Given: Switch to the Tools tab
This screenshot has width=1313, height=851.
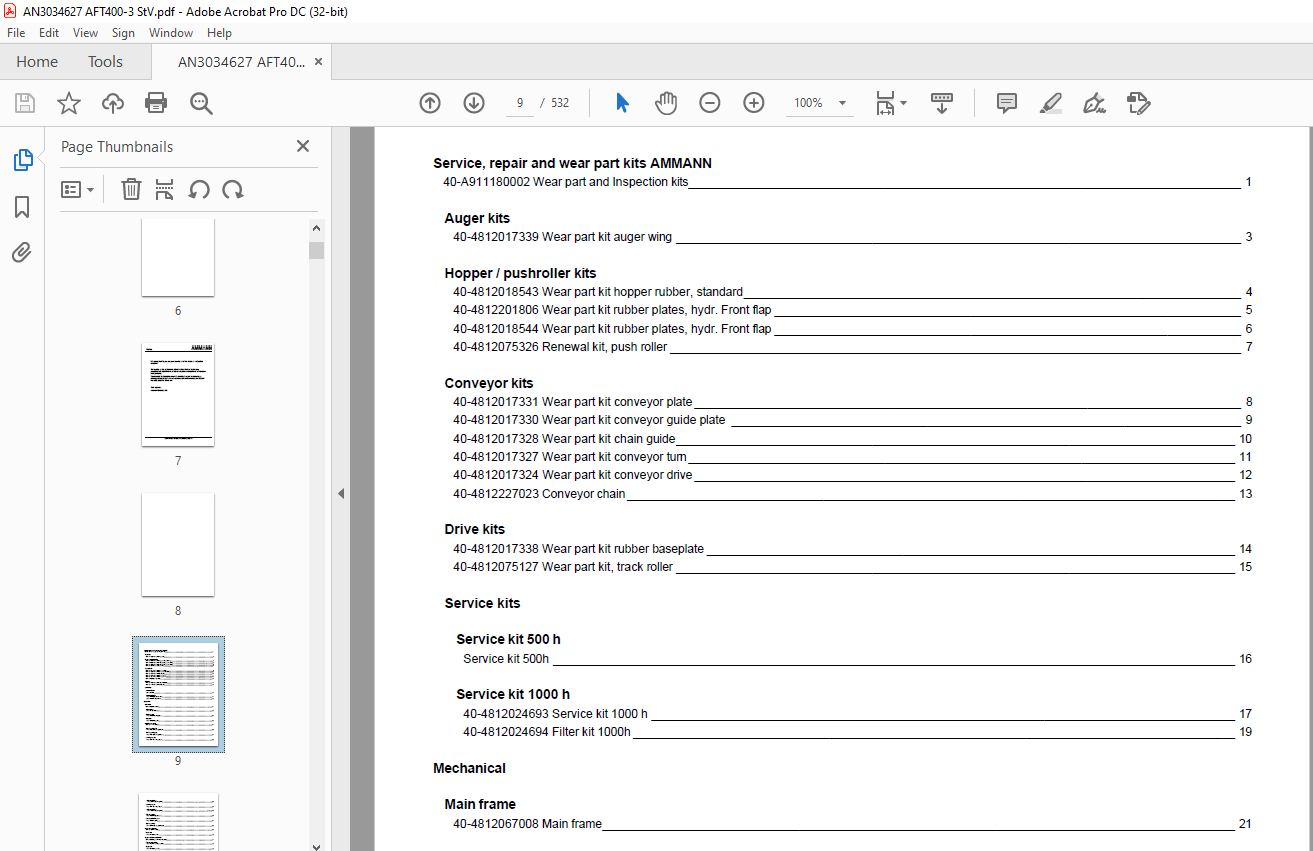Looking at the screenshot, I should tap(105, 62).
